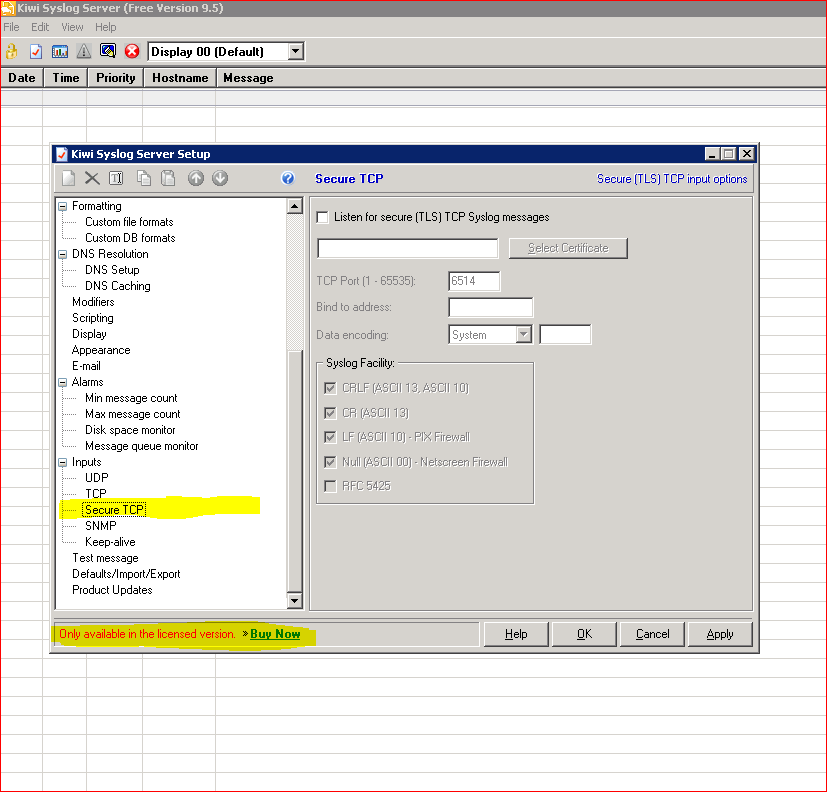
Task: Click the Bind to address field
Action: [491, 307]
